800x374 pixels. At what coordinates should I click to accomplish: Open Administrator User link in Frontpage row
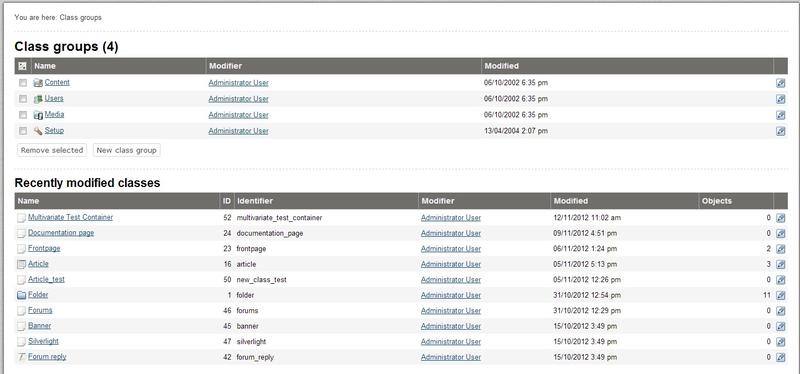451,248
